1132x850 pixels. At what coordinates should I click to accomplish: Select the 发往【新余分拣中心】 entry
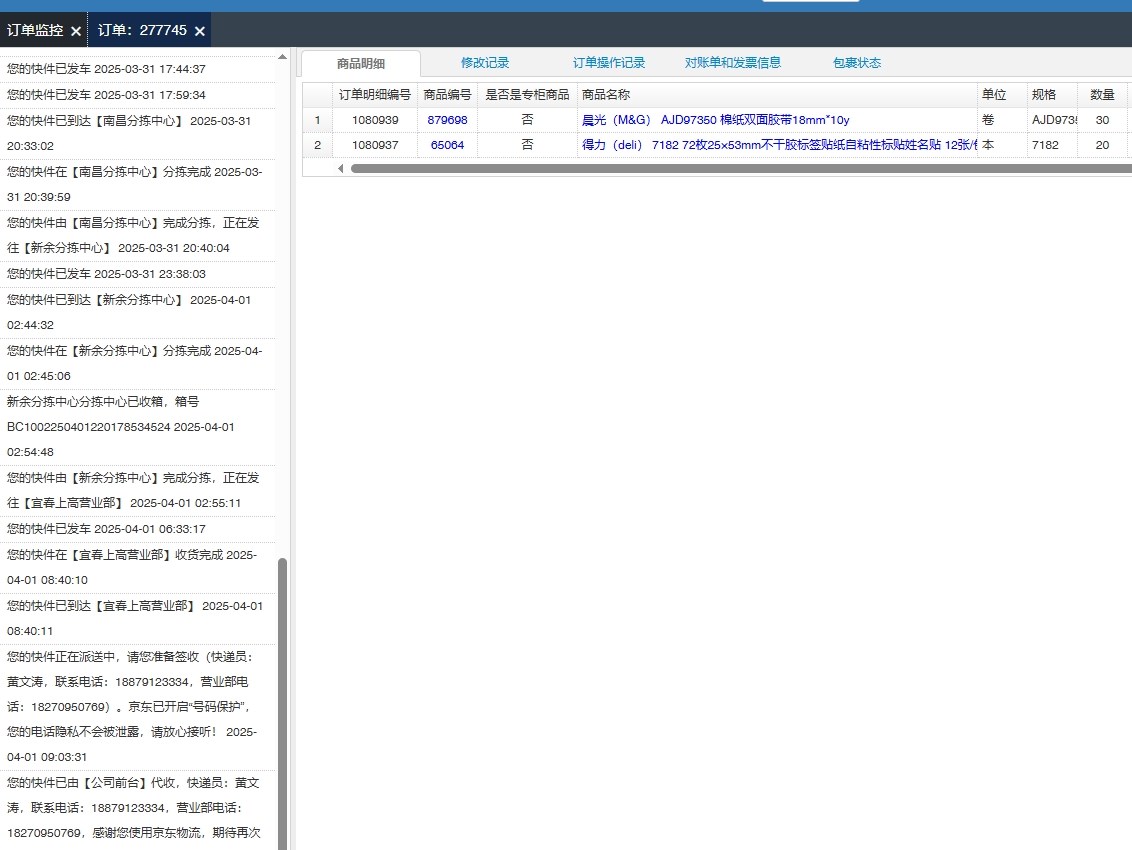(137, 235)
